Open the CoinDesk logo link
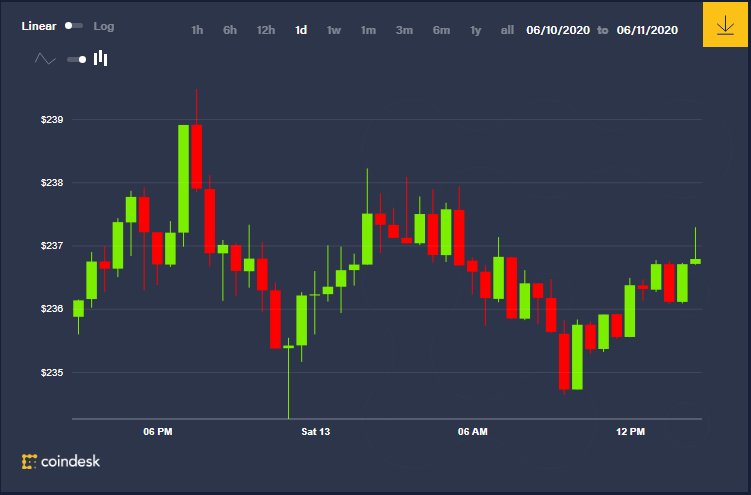751x495 pixels. click(x=61, y=461)
